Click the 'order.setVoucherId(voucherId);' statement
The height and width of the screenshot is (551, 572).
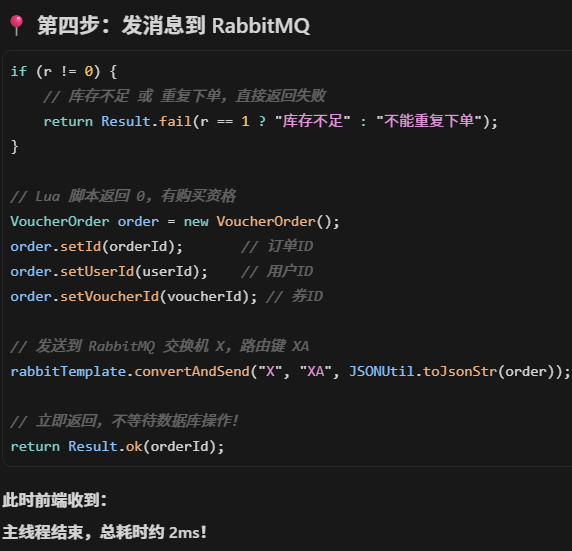(x=134, y=296)
